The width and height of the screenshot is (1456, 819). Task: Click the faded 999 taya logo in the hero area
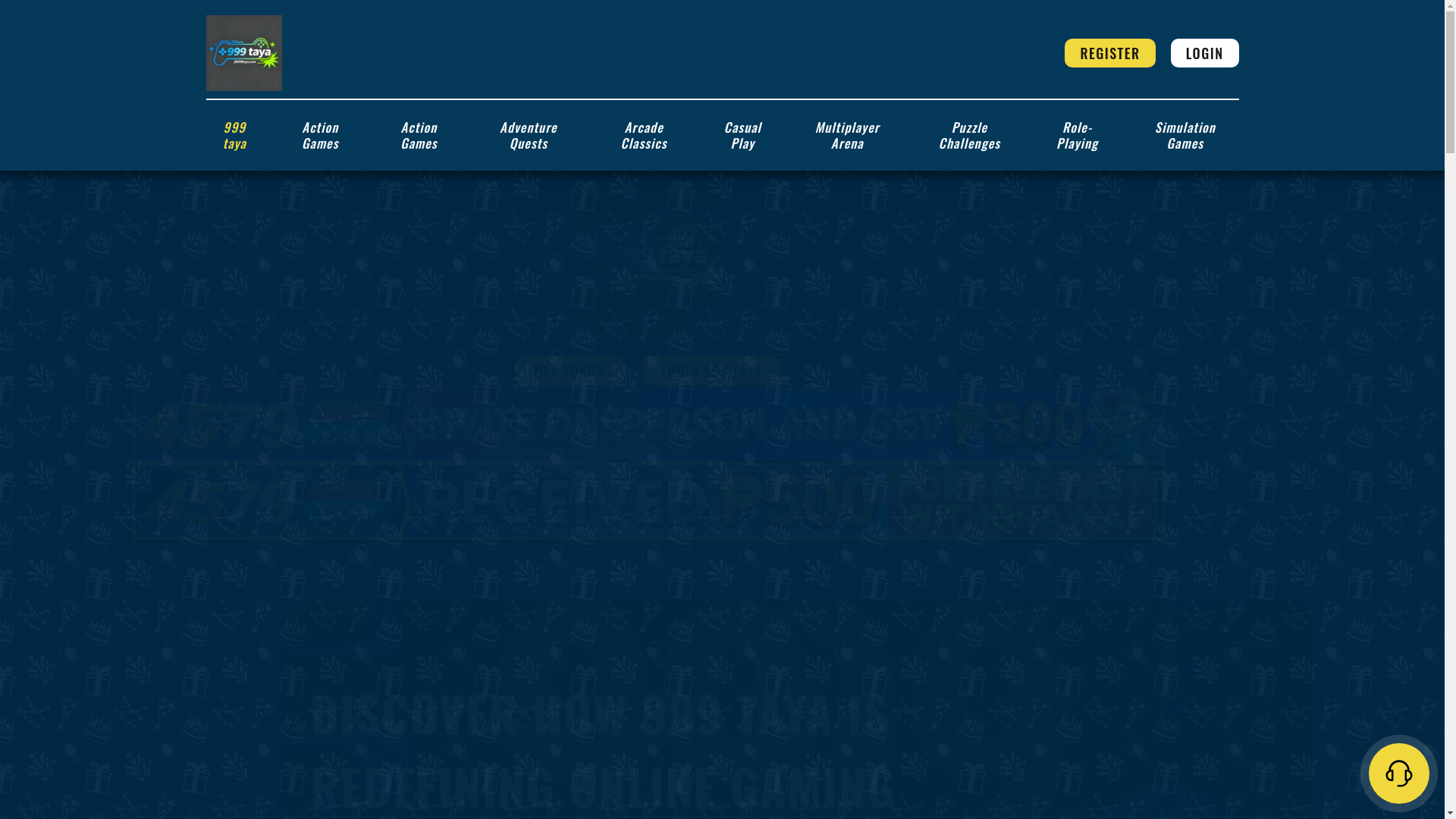(652, 256)
